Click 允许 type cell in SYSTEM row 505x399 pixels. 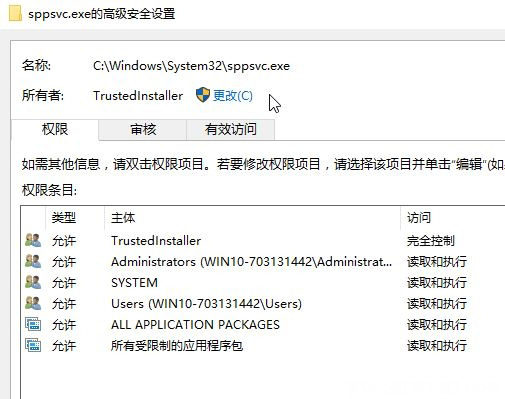coord(64,283)
